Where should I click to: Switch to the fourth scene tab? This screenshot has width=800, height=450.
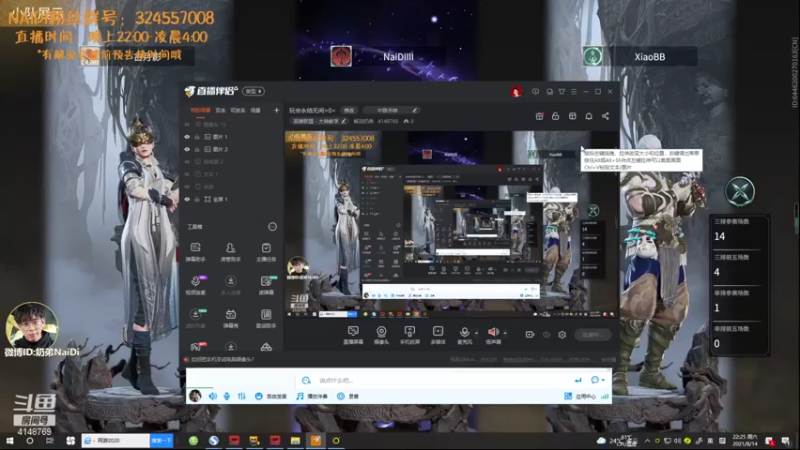pos(256,110)
